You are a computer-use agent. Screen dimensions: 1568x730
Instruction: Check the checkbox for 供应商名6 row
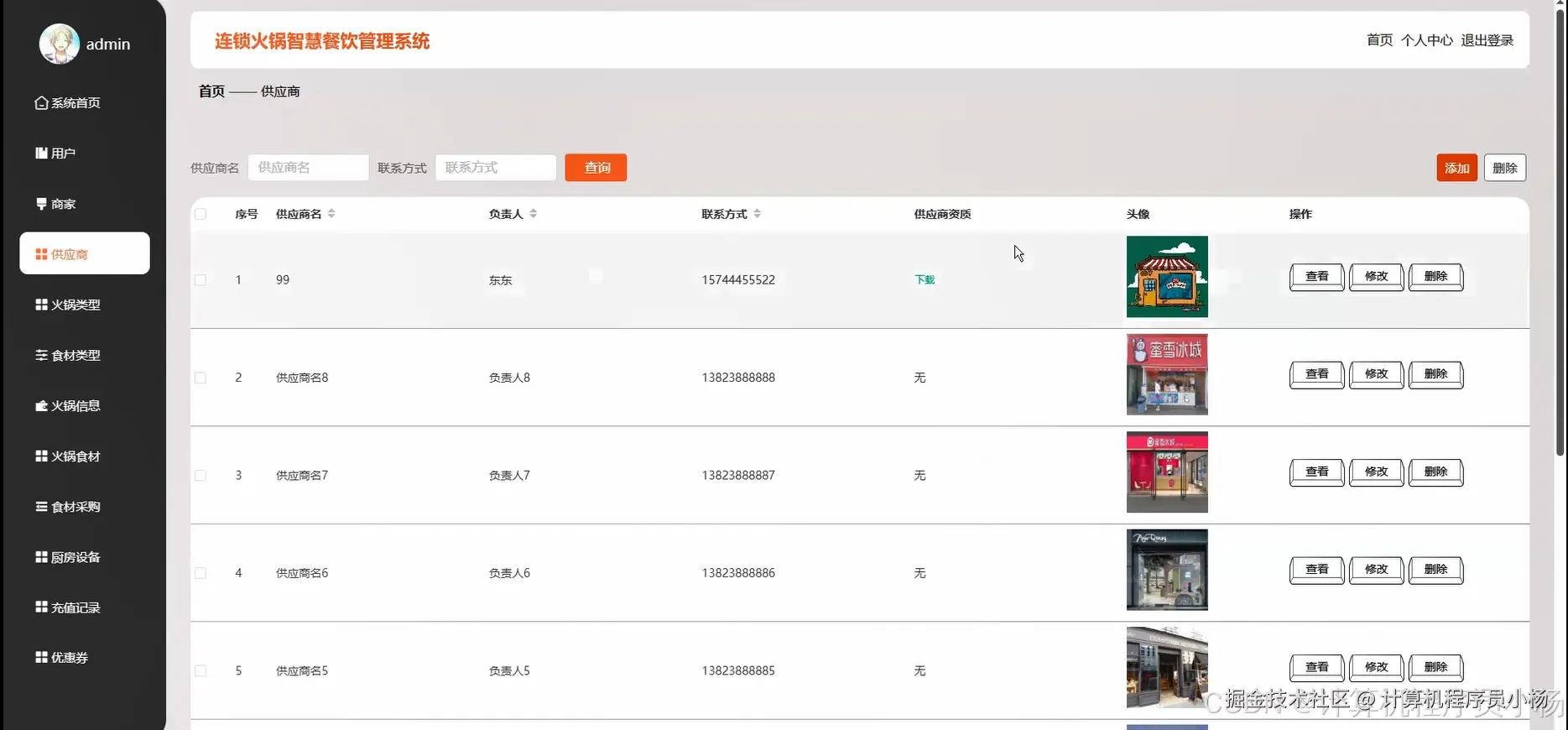coord(201,573)
